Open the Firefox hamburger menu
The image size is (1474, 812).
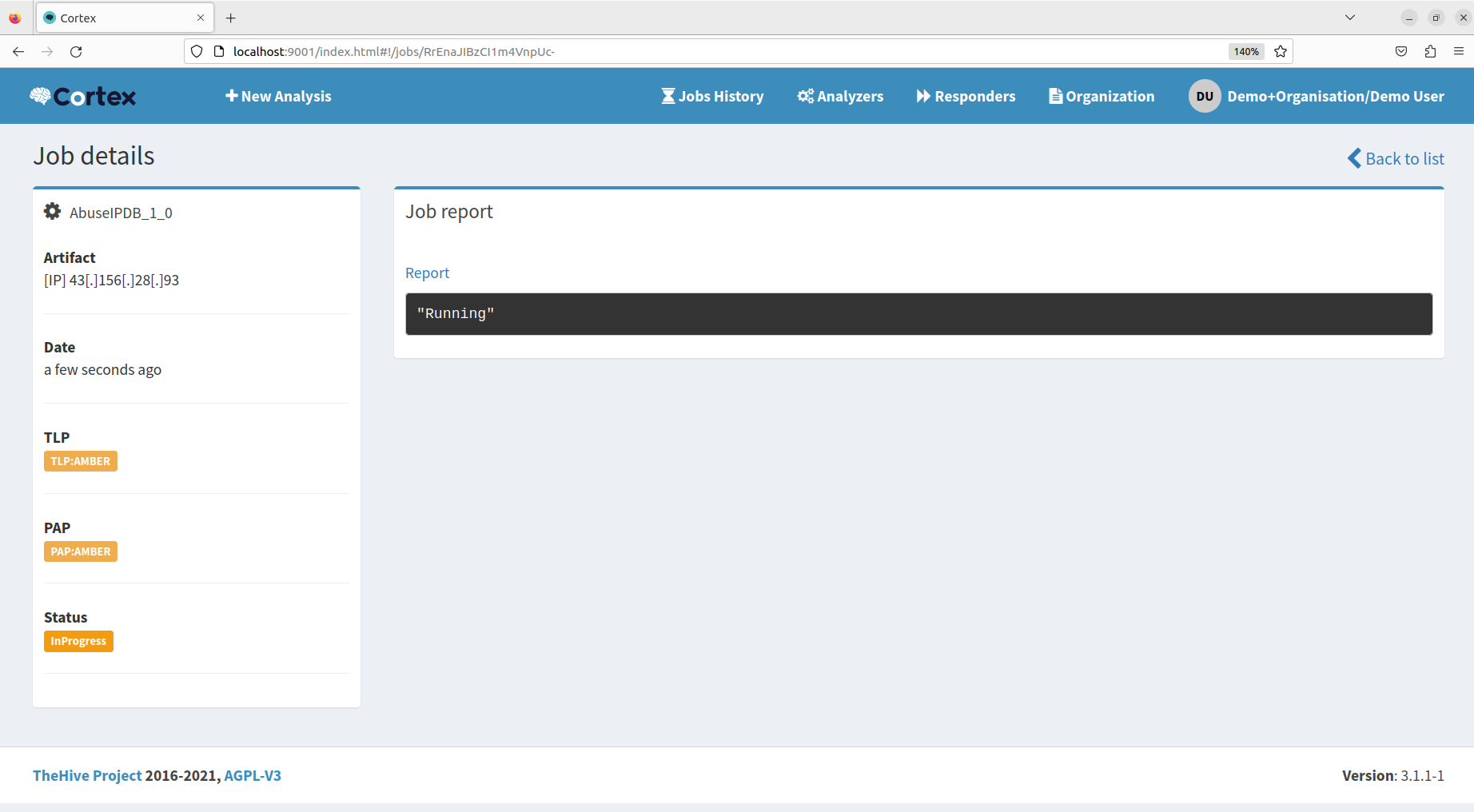coord(1459,51)
